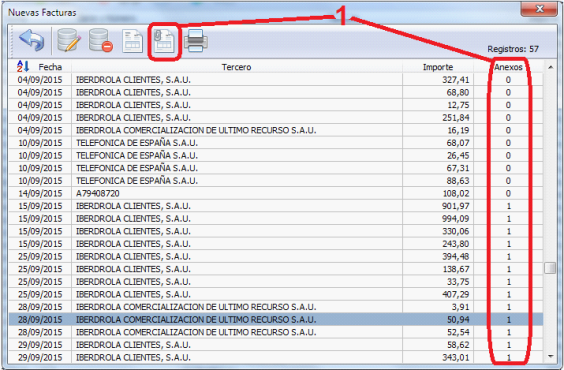Viewport: 564px width, 370px height.
Task: Select the row with importe 68,80
Action: (x=276, y=92)
